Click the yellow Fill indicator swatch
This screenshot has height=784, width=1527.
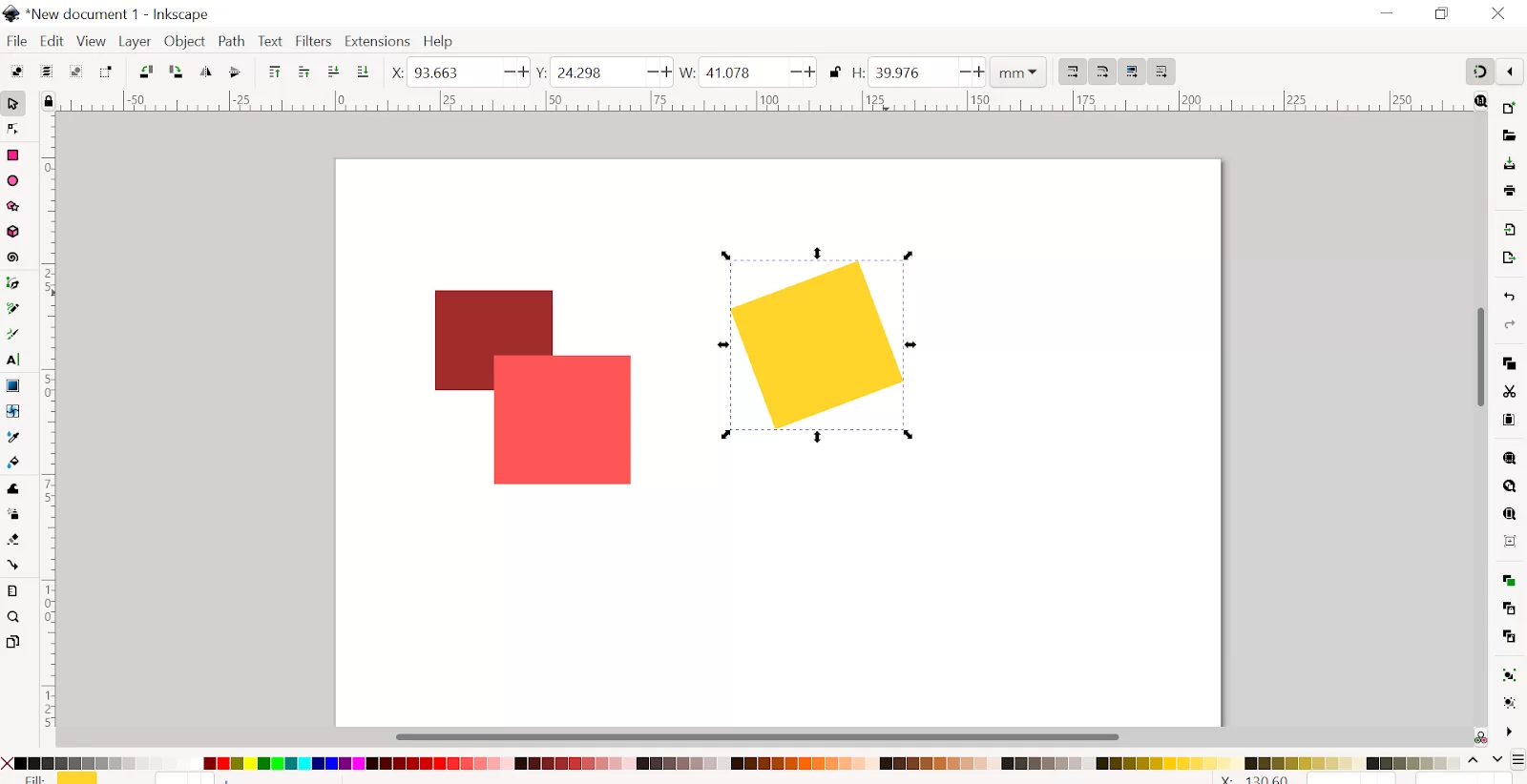pos(76,778)
